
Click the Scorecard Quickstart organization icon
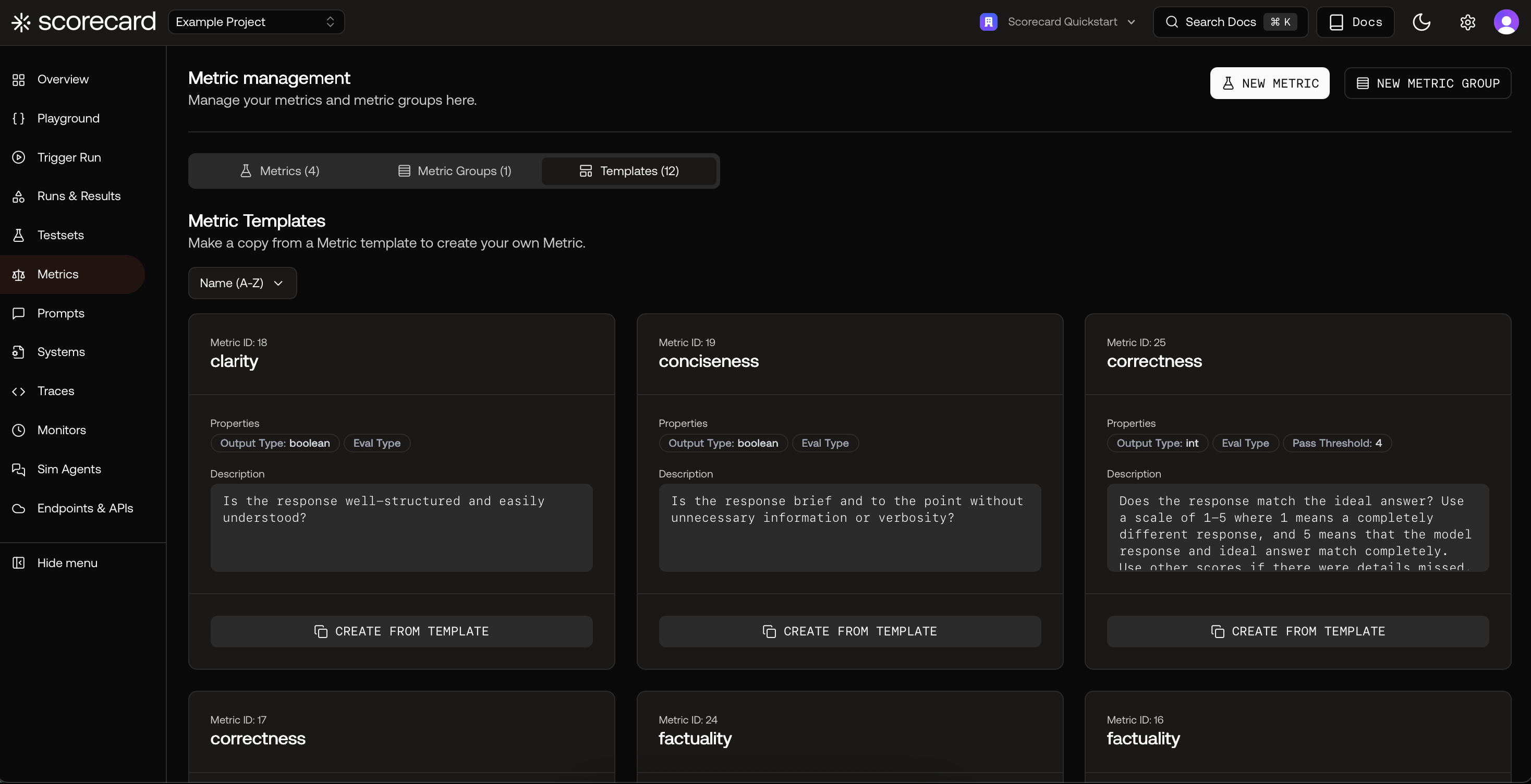coord(988,22)
